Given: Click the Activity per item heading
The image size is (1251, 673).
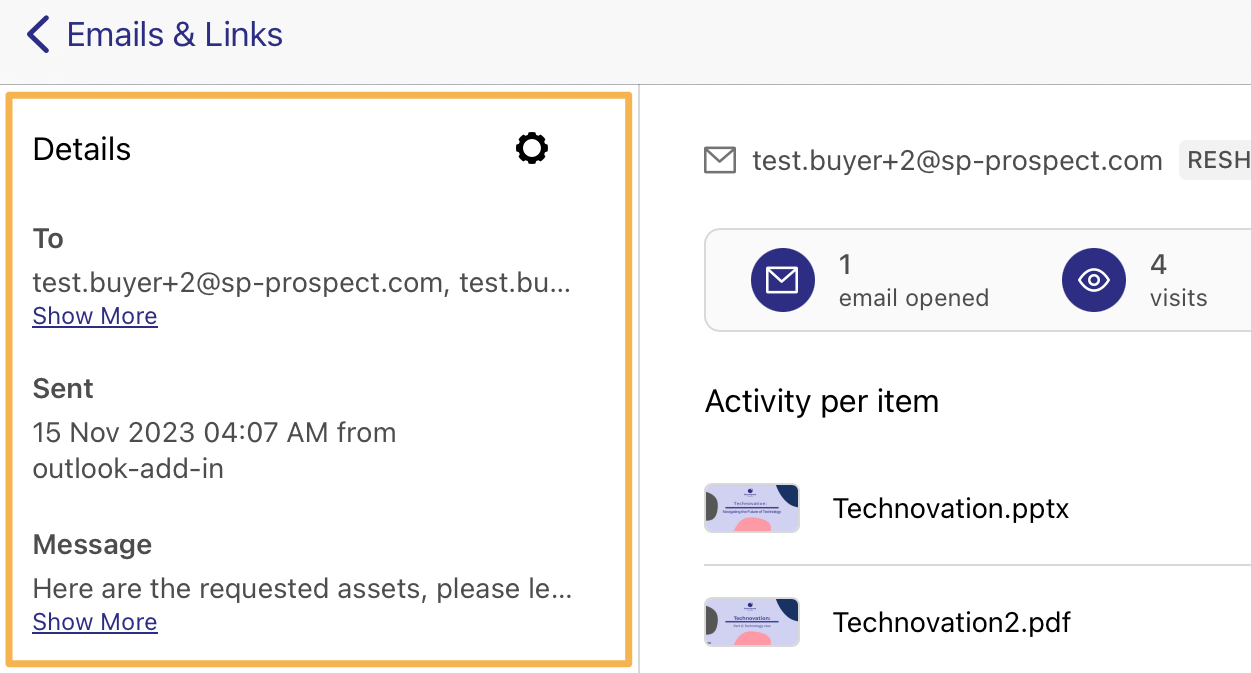Looking at the screenshot, I should pyautogui.click(x=822, y=402).
